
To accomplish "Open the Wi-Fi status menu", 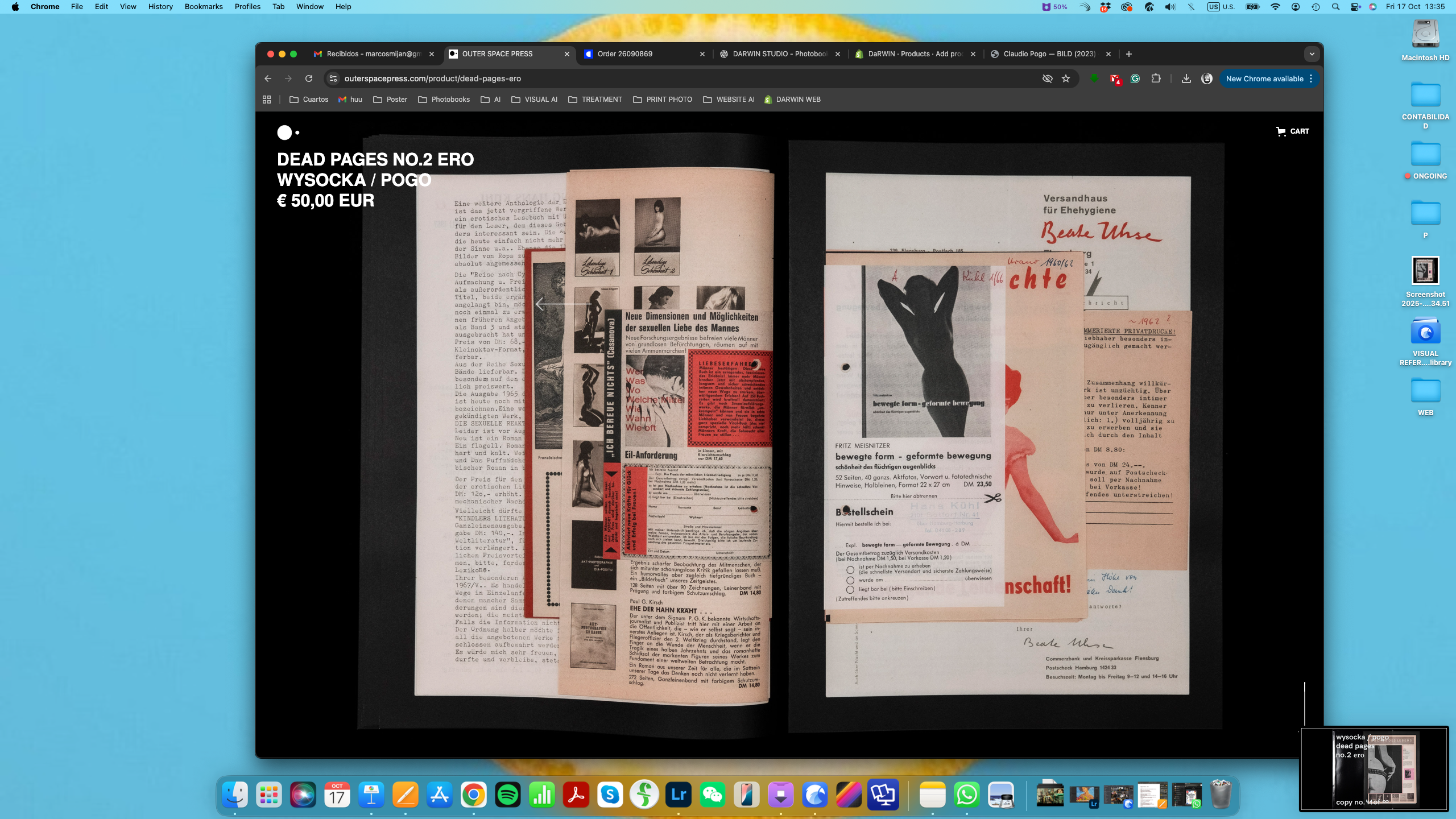I will (x=1275, y=7).
